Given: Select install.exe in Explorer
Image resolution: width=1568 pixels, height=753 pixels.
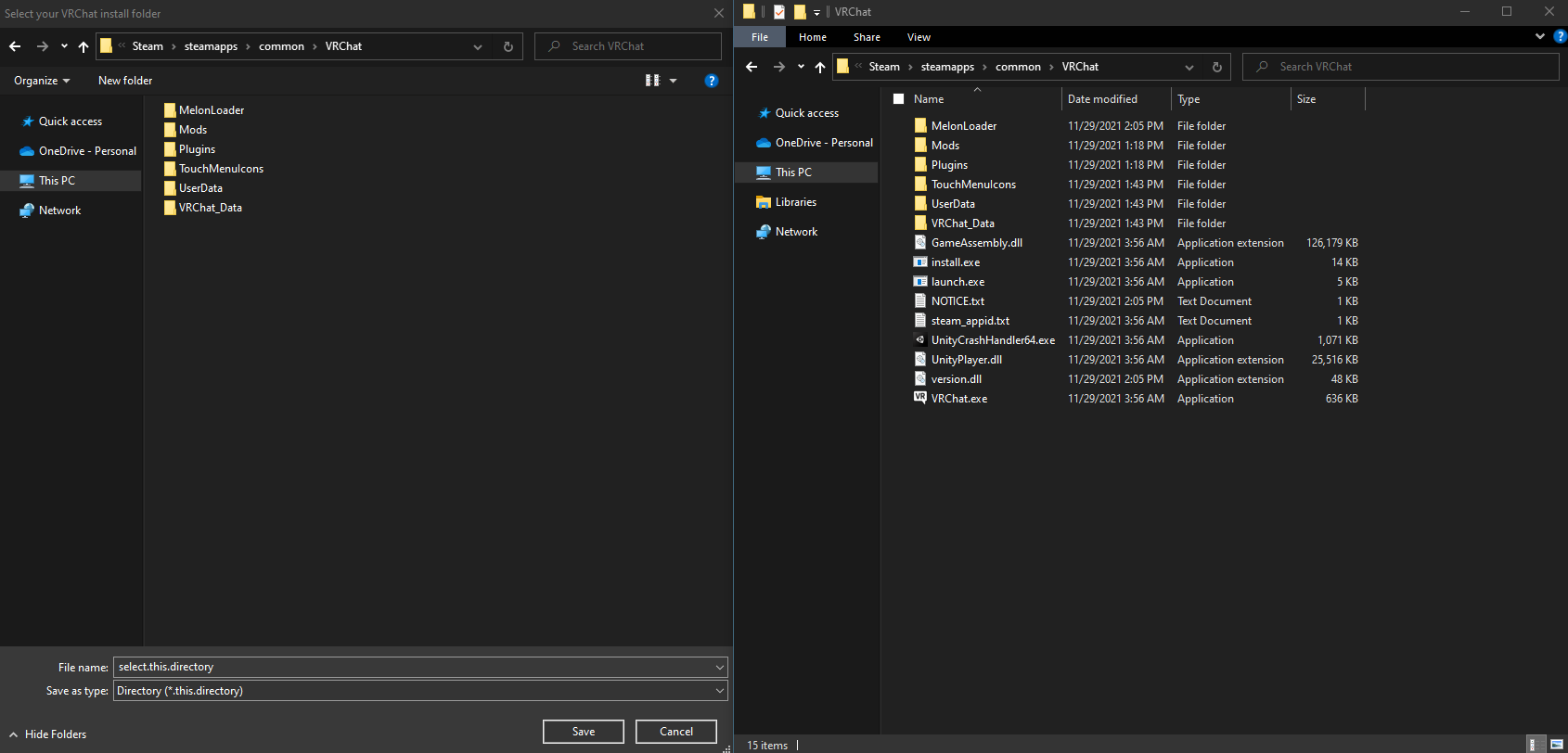Looking at the screenshot, I should click(956, 262).
